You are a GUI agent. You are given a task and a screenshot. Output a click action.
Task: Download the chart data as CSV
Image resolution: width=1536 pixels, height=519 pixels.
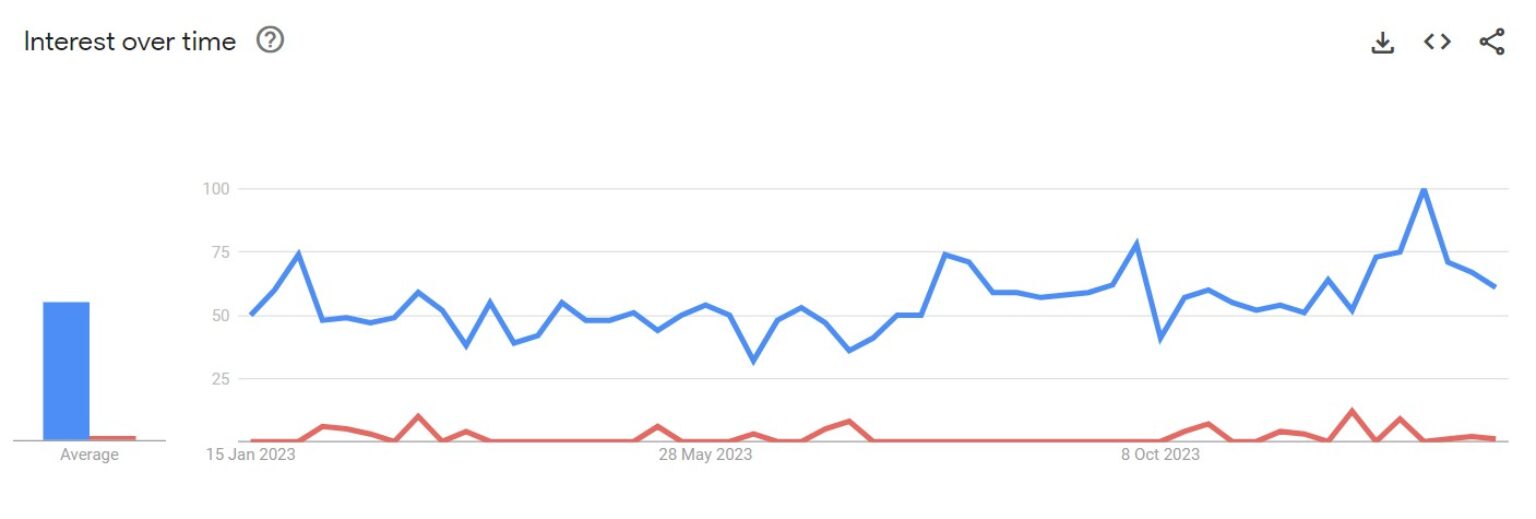(x=1382, y=42)
